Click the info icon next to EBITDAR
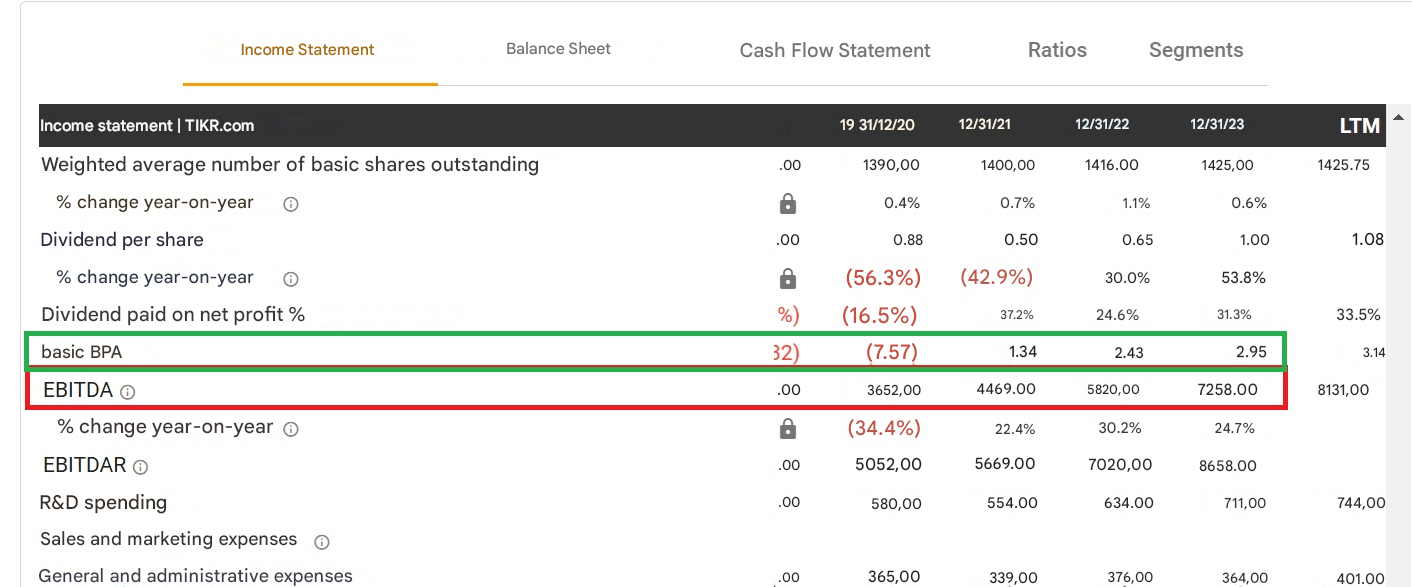This screenshot has width=1412, height=587. [x=140, y=467]
